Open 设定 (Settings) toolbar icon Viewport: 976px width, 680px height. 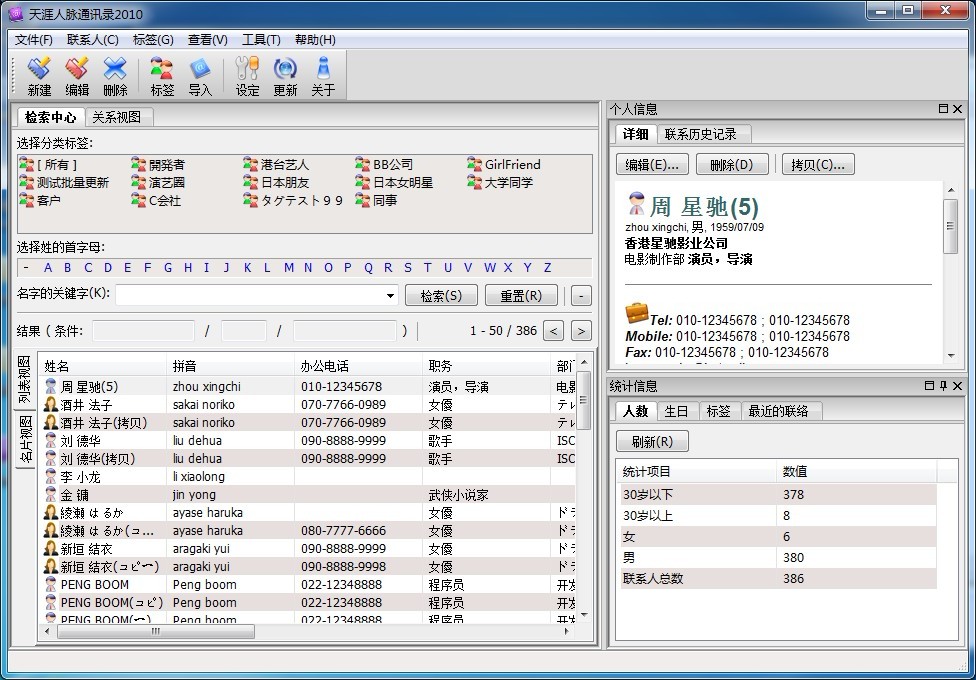pyautogui.click(x=247, y=76)
